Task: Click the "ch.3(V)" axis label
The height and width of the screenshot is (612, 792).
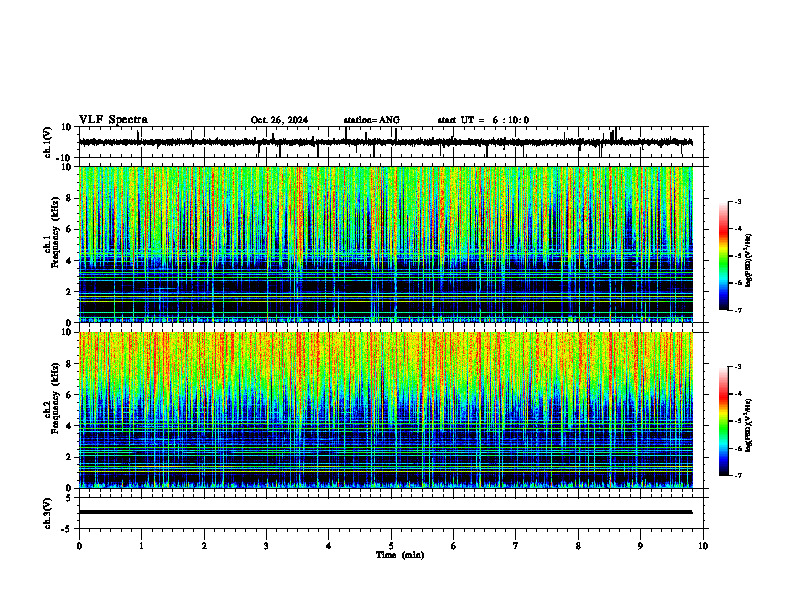Action: coord(47,514)
